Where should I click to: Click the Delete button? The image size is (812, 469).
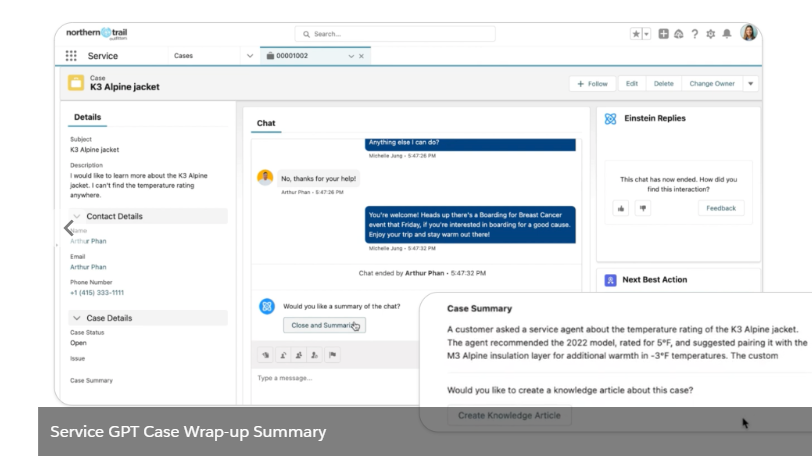663,84
